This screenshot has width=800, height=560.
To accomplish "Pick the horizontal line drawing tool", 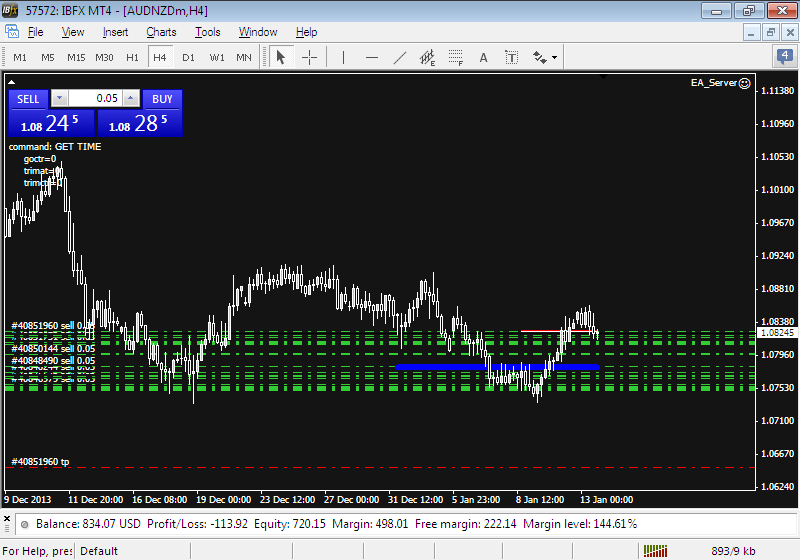I will pos(372,57).
